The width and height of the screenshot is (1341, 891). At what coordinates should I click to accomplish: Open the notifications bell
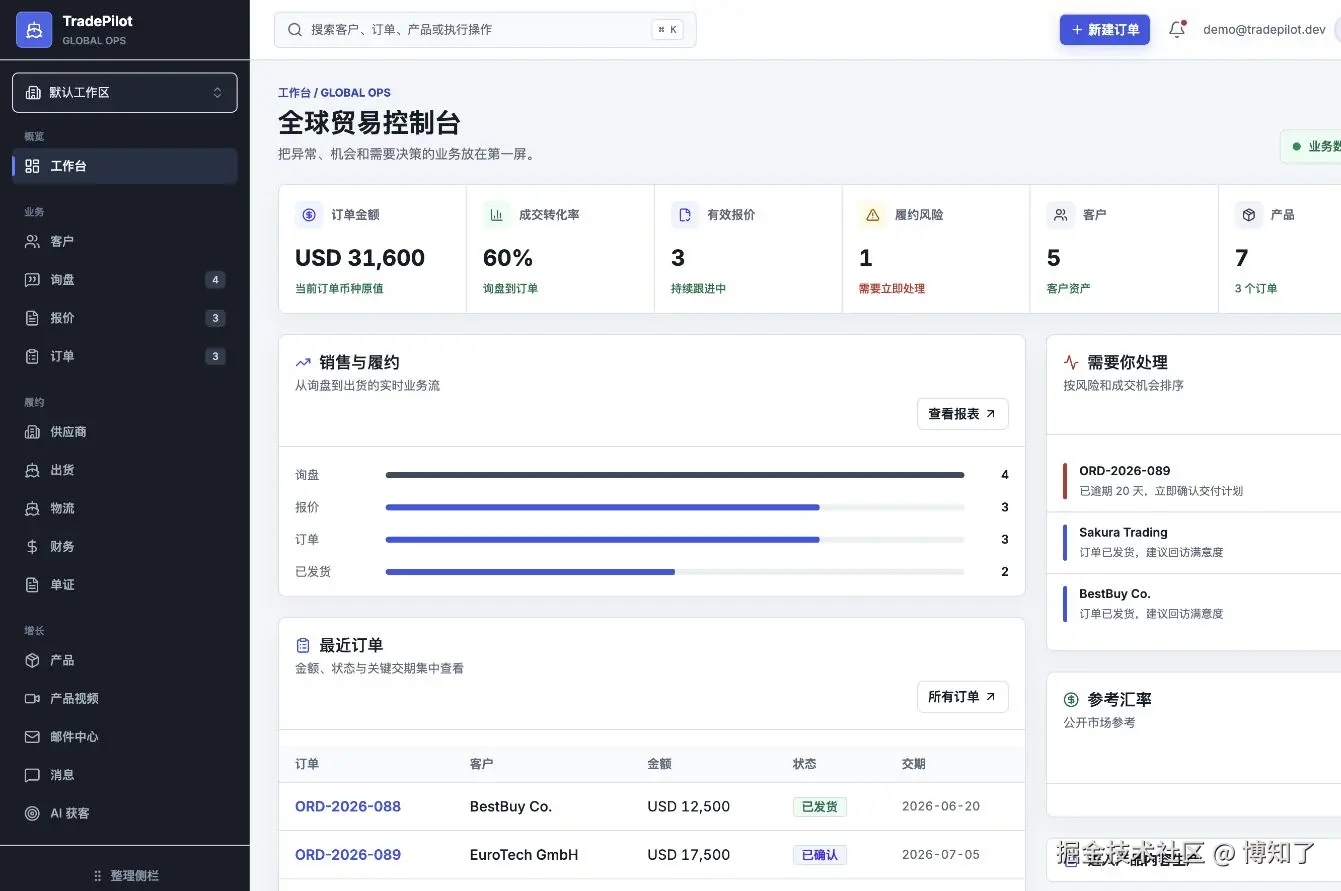[x=1177, y=30]
